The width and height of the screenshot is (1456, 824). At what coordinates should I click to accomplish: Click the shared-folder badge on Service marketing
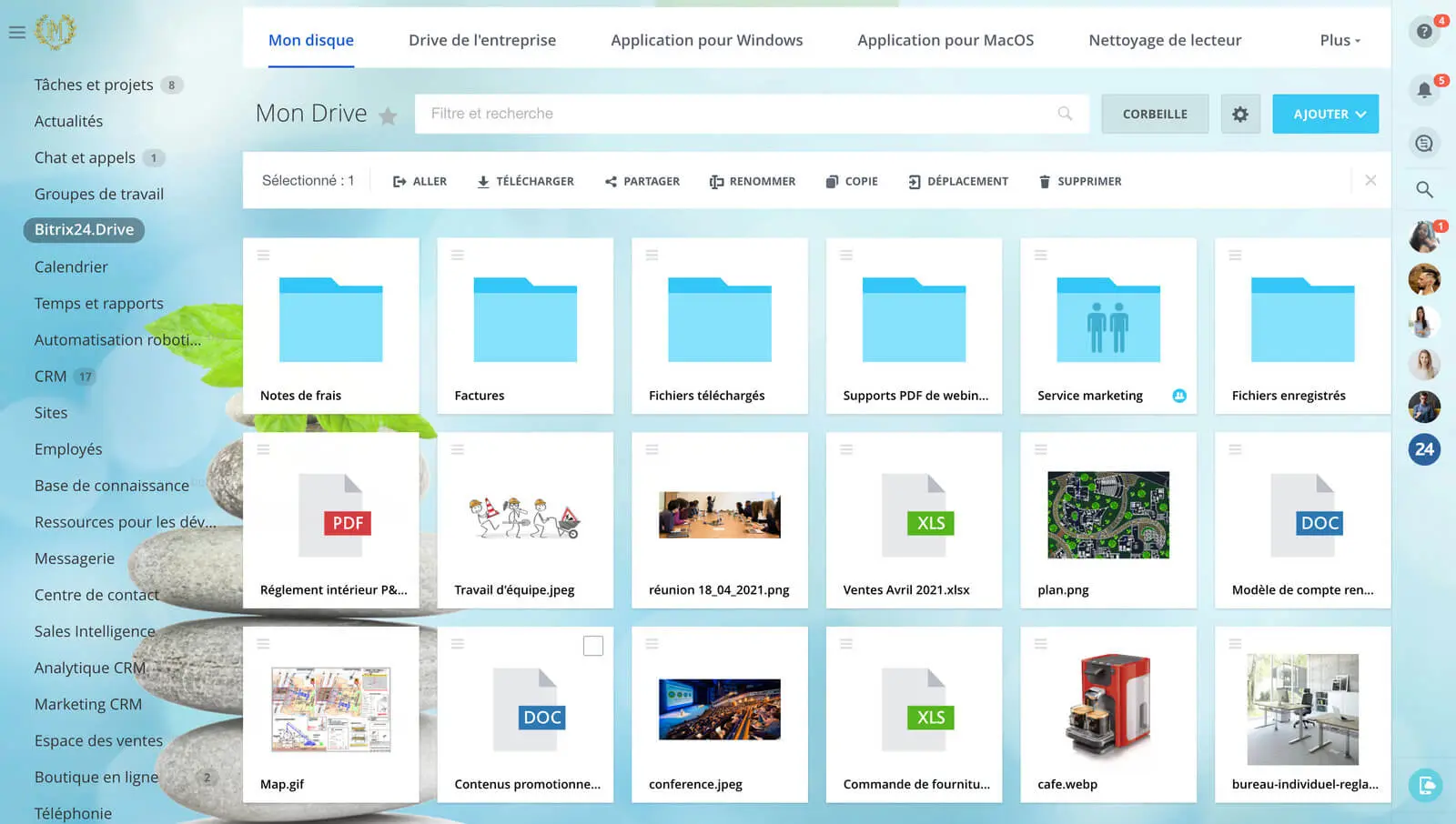[x=1178, y=396]
